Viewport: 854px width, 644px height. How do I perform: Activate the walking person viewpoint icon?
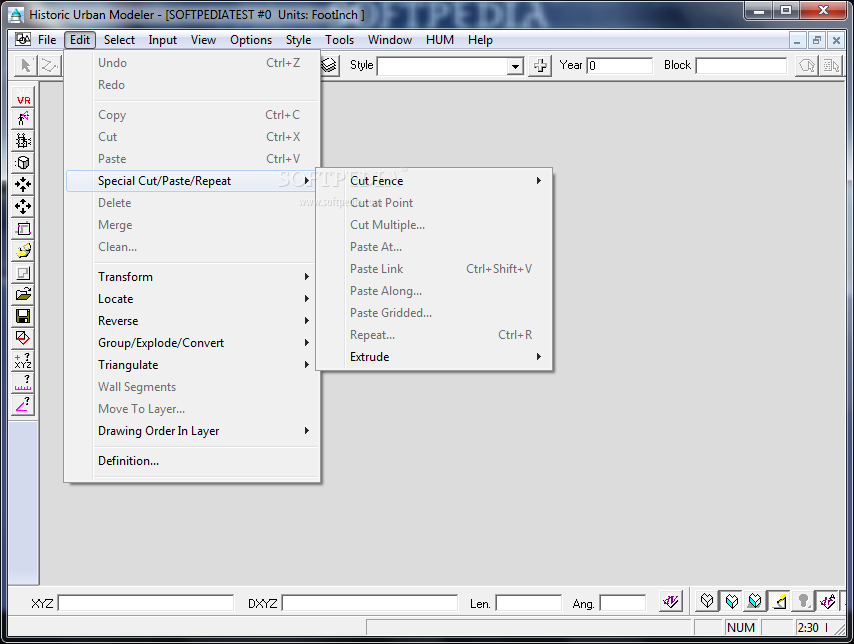pyautogui.click(x=23, y=119)
